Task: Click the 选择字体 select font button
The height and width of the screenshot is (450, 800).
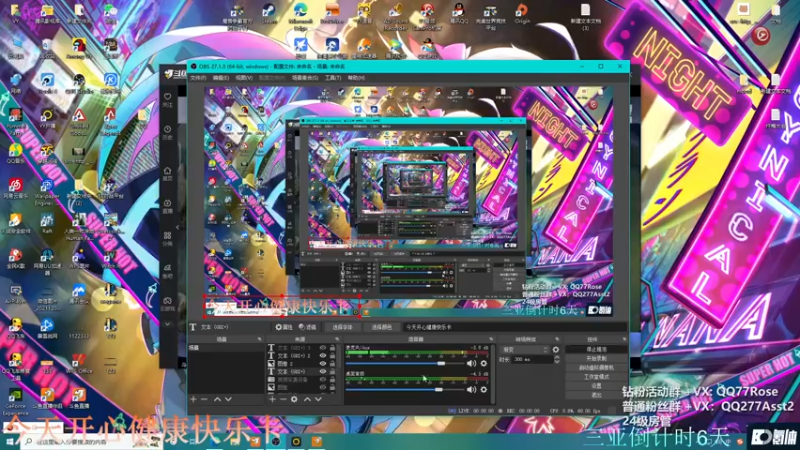Action: tap(342, 327)
